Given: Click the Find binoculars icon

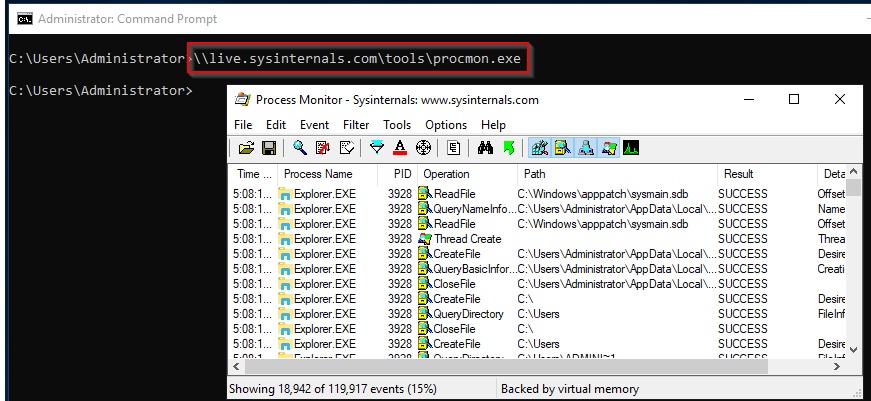Looking at the screenshot, I should point(485,148).
